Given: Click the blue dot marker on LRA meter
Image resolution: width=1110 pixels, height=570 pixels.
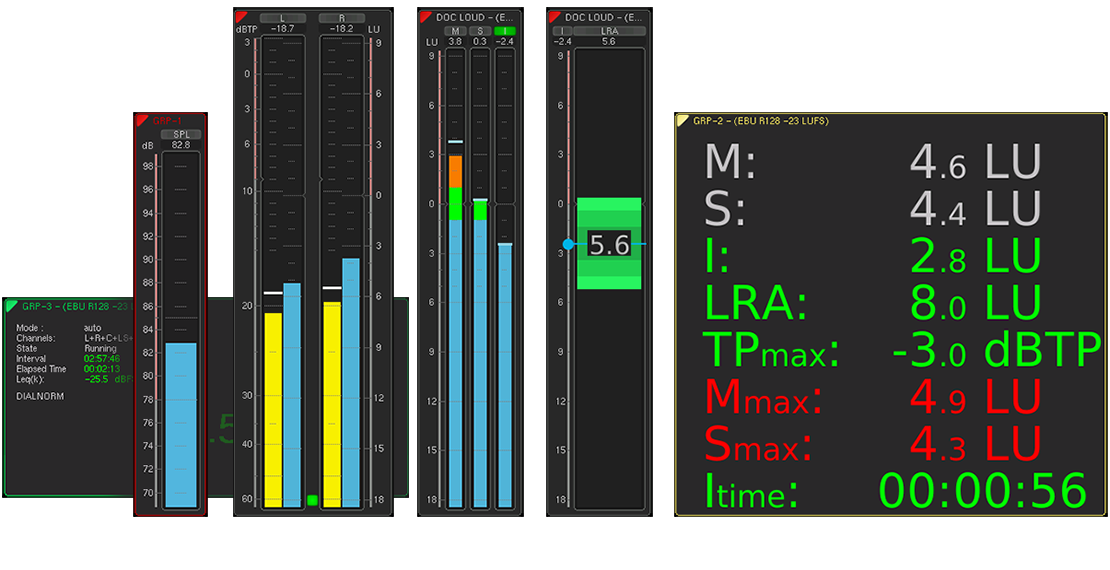Looking at the screenshot, I should click(568, 244).
